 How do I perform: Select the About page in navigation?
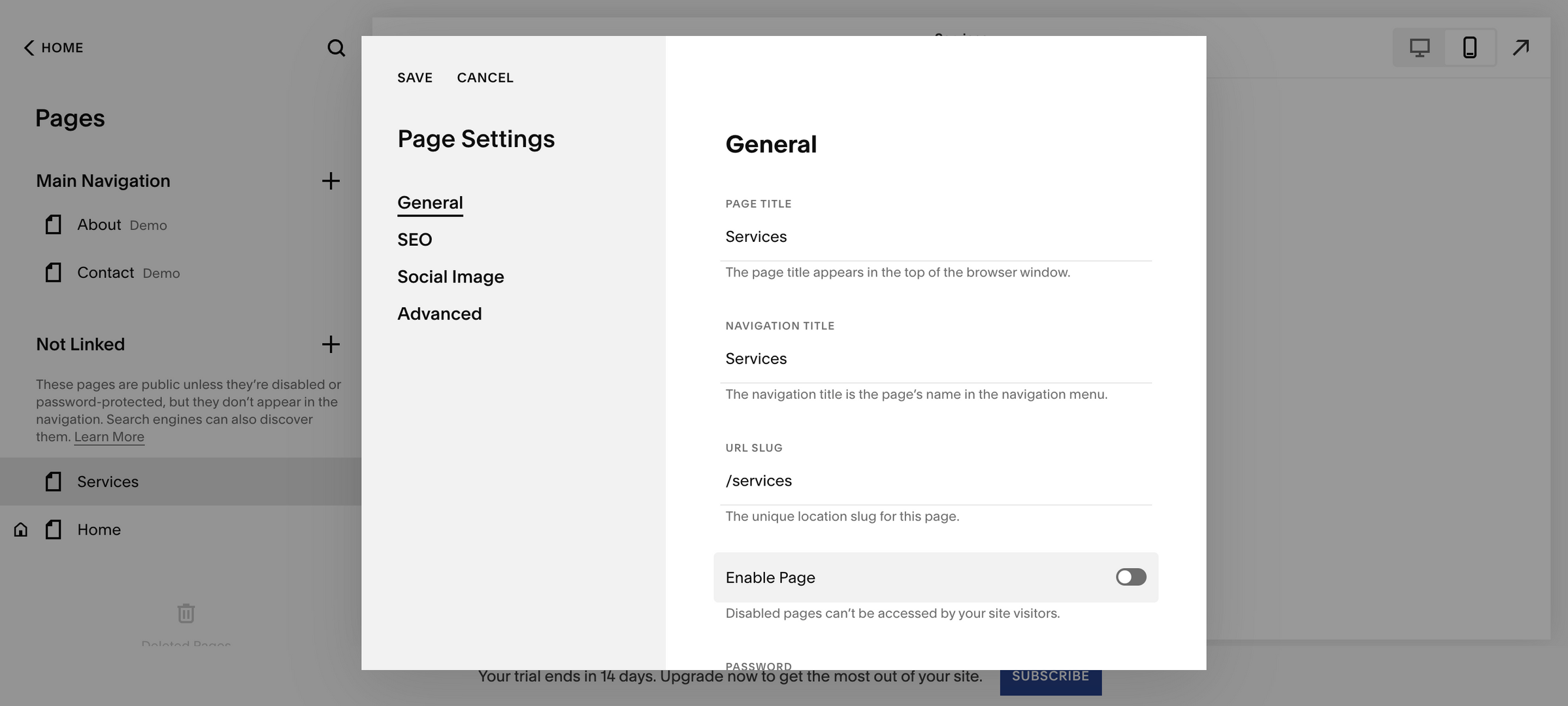click(x=99, y=225)
